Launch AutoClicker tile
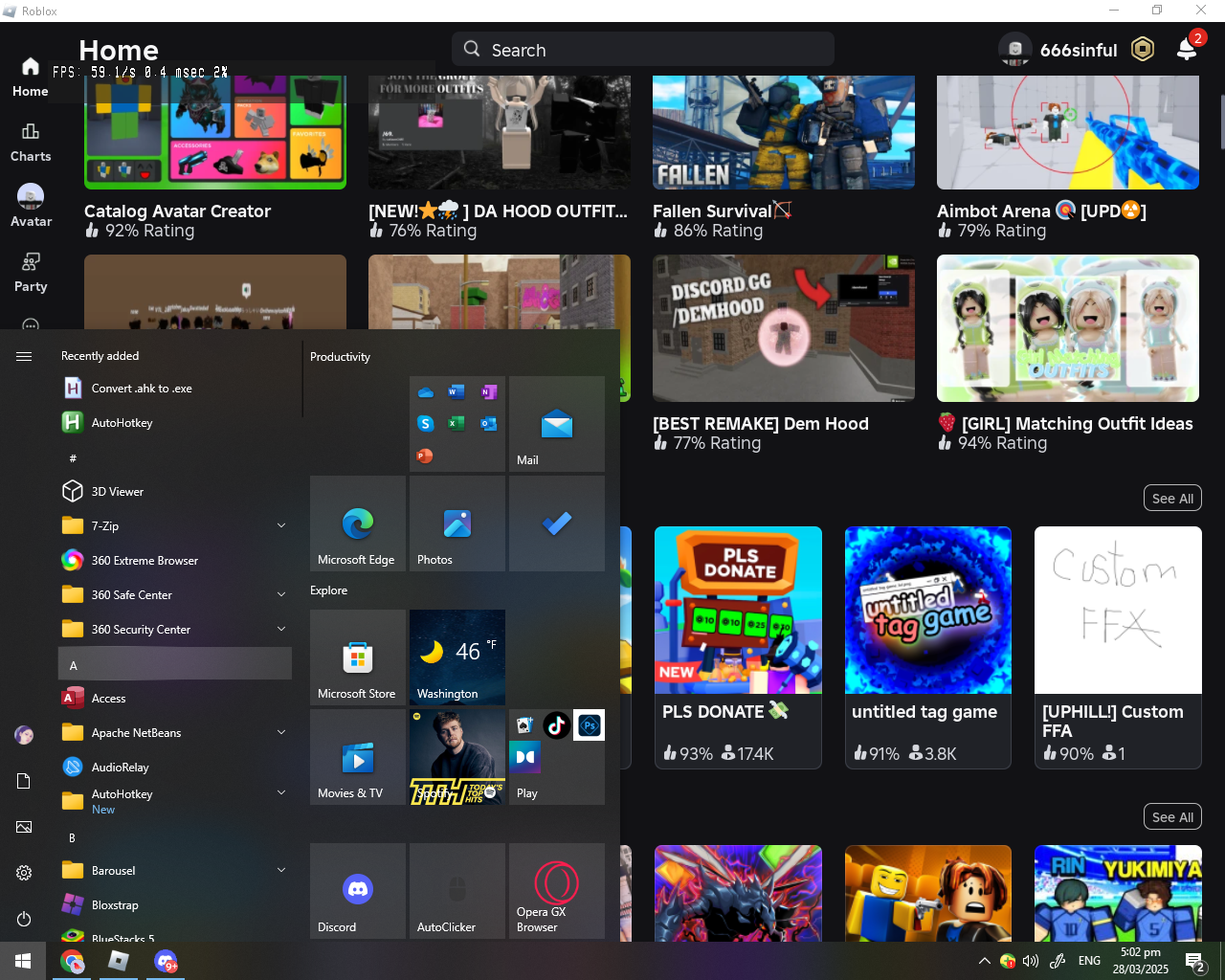This screenshot has width=1225, height=980. point(457,891)
